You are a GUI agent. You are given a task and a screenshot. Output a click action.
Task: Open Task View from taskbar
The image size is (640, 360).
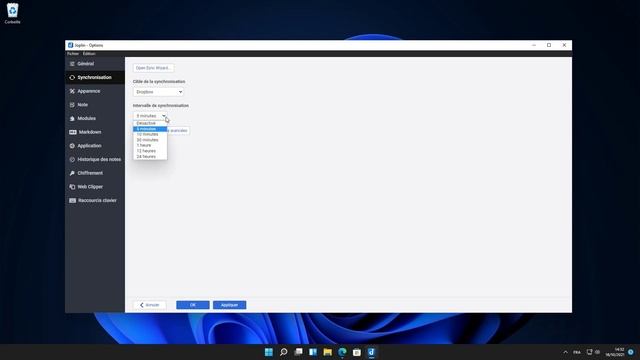(x=298, y=352)
